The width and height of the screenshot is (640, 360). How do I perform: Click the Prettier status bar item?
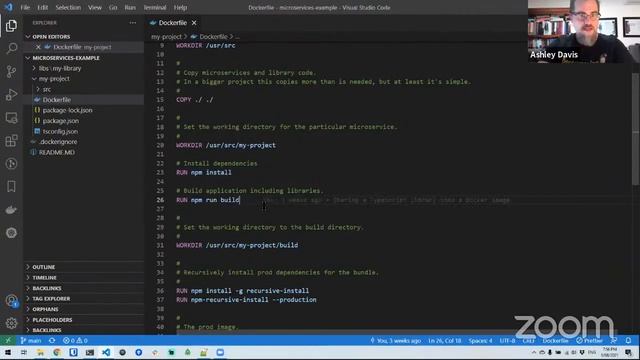(589, 340)
